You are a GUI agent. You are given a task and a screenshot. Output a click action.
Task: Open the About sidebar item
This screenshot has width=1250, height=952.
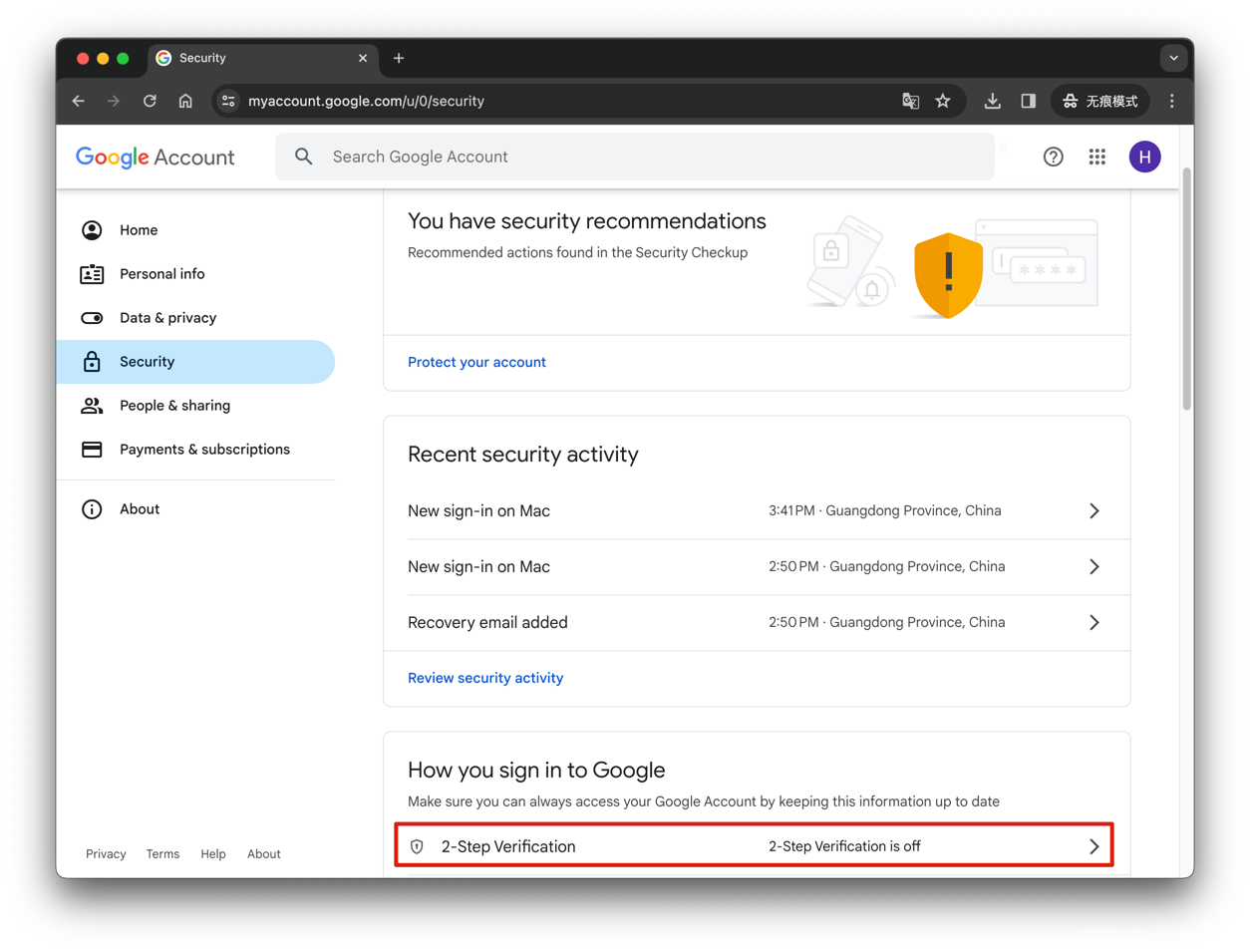point(195,509)
